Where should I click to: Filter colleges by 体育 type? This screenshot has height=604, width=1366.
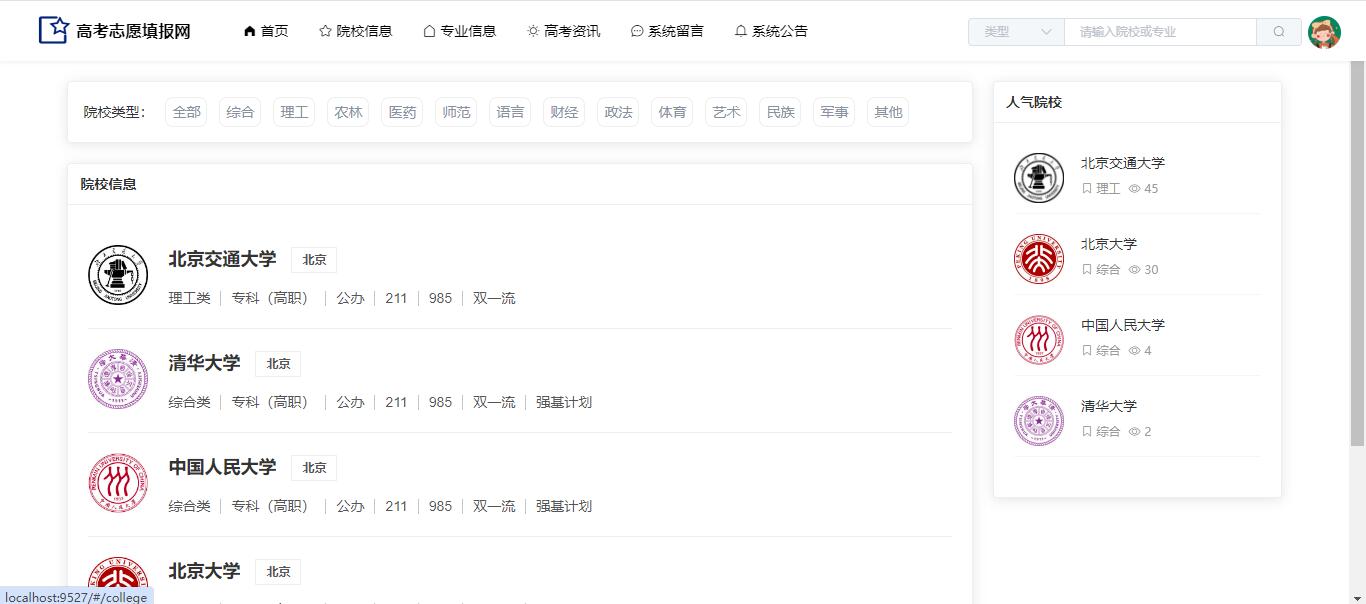[672, 112]
